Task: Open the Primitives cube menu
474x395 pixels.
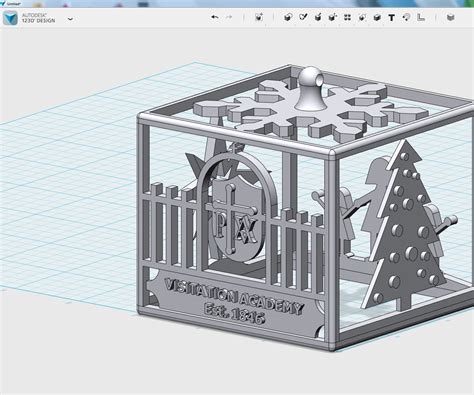Action: [288, 17]
